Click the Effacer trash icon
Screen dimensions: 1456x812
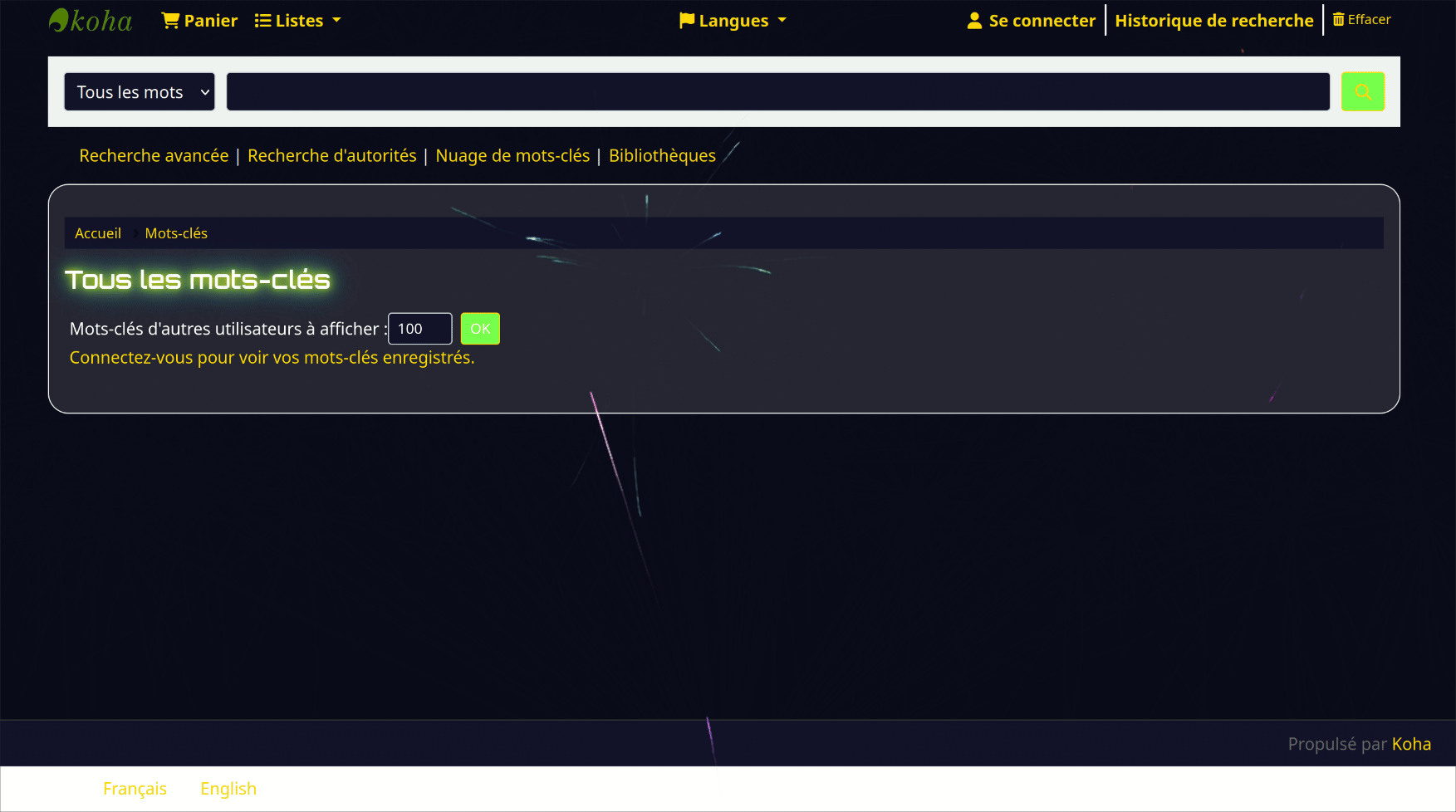pyautogui.click(x=1338, y=19)
